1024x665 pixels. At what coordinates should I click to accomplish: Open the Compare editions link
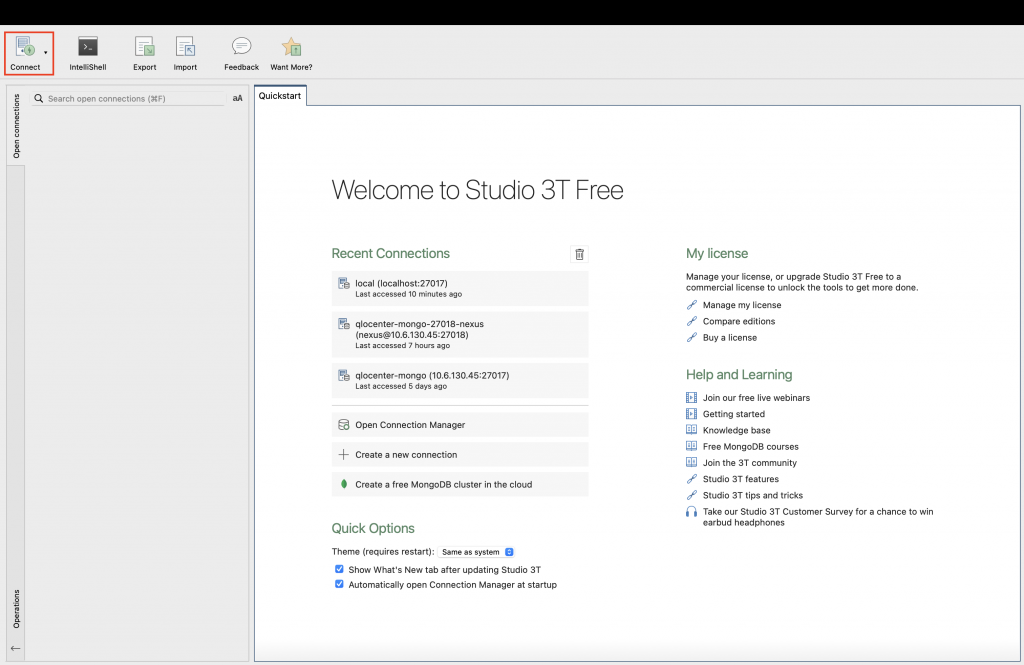click(739, 321)
